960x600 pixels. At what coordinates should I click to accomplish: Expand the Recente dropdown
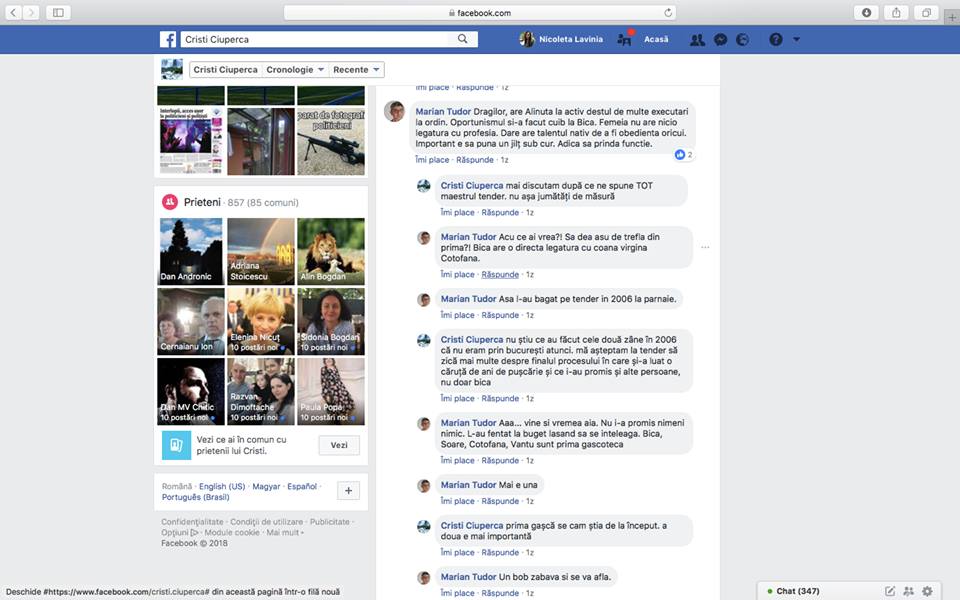pos(357,70)
